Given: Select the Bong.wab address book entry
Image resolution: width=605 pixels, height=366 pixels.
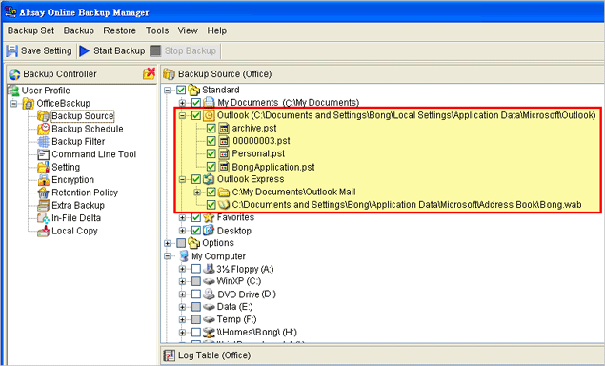Looking at the screenshot, I should tap(407, 204).
